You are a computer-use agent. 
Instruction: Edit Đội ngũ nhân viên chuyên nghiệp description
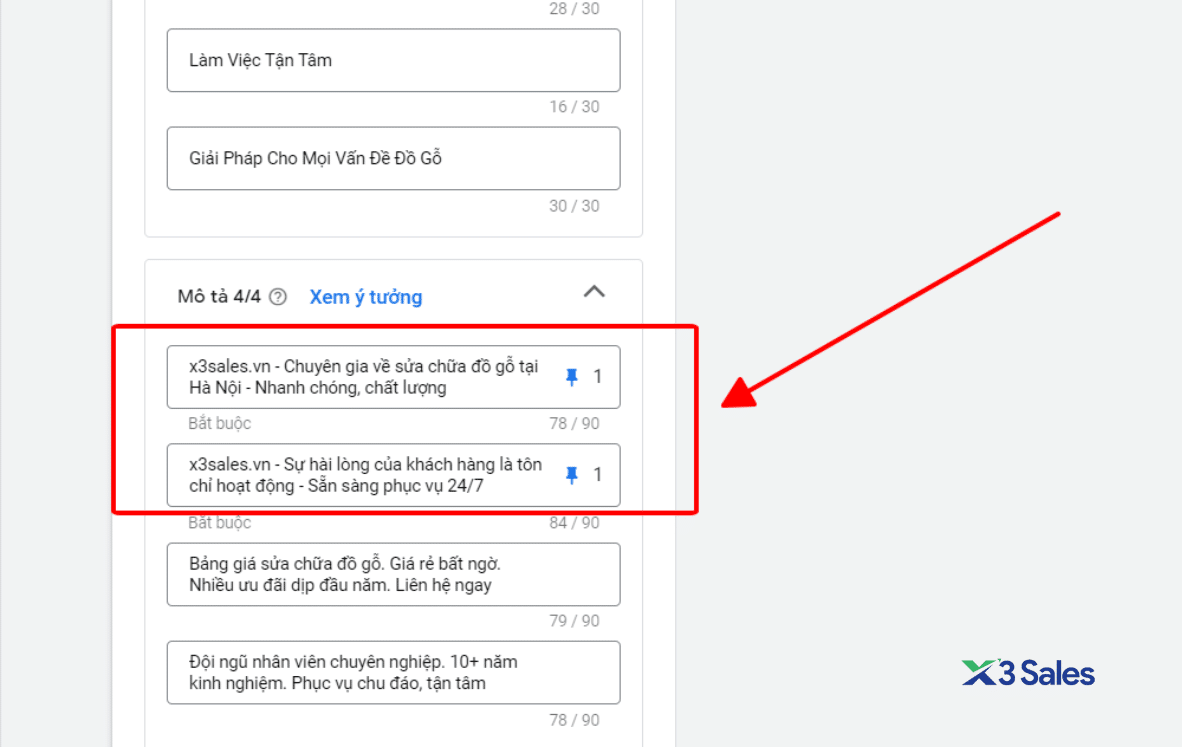coord(393,672)
